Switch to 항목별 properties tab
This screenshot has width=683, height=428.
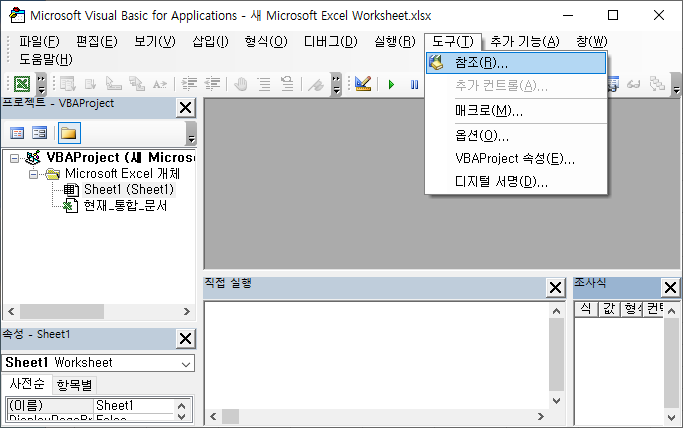pos(74,385)
